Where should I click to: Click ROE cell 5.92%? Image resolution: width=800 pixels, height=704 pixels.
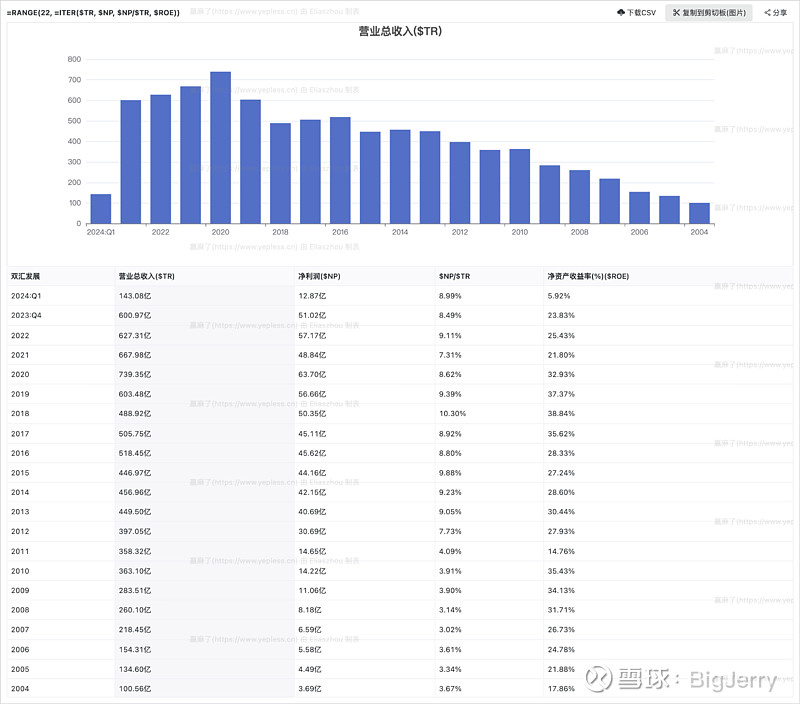point(559,296)
